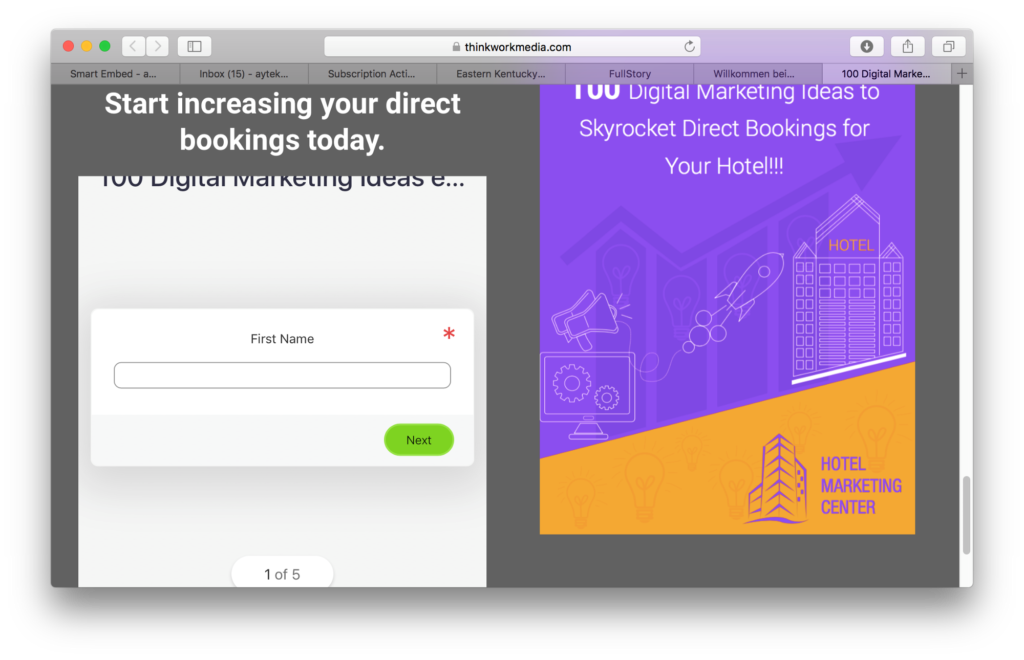Switch to the Smart Embed tab

tap(114, 74)
